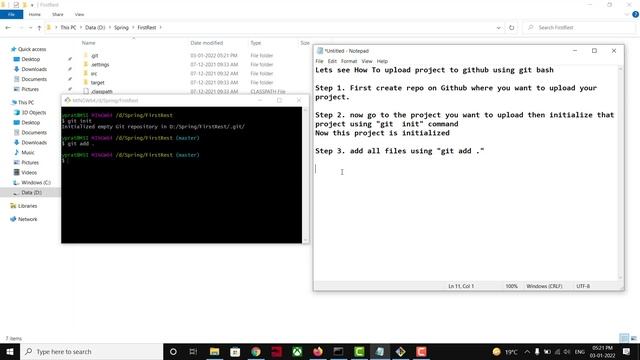640x360 pixels.
Task: Expand the Explorer ribbon chevron
Action: point(627,14)
